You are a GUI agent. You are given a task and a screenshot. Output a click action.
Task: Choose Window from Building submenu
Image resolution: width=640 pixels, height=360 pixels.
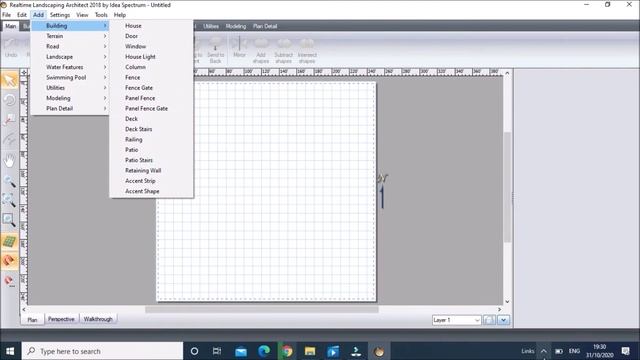pos(151,46)
